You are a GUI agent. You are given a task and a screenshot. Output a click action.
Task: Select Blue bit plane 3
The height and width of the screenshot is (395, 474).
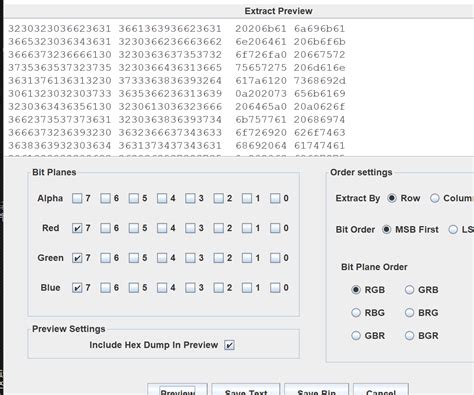(x=190, y=288)
